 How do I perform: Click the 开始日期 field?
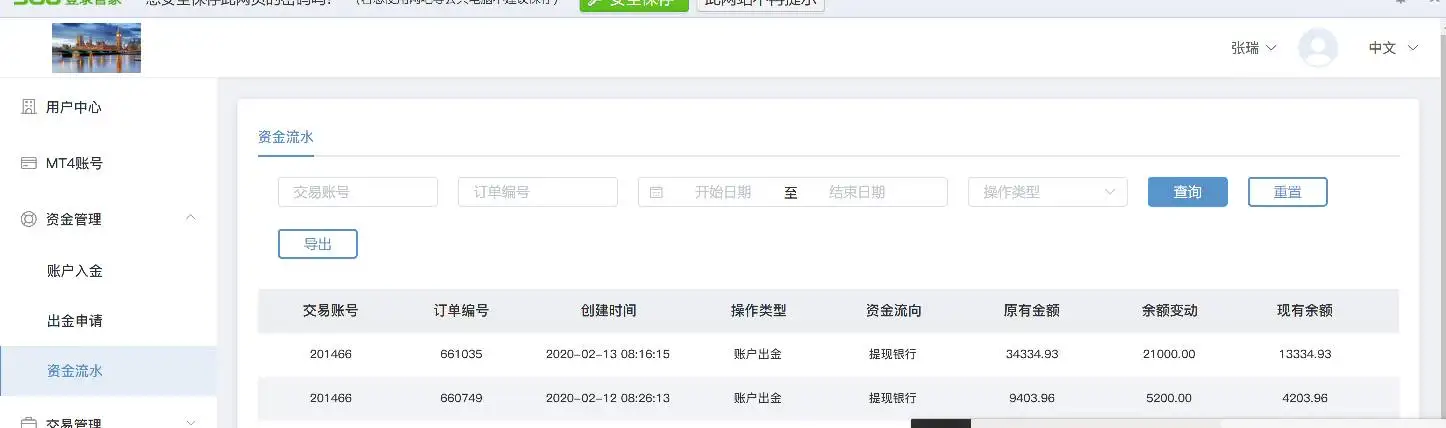point(723,192)
